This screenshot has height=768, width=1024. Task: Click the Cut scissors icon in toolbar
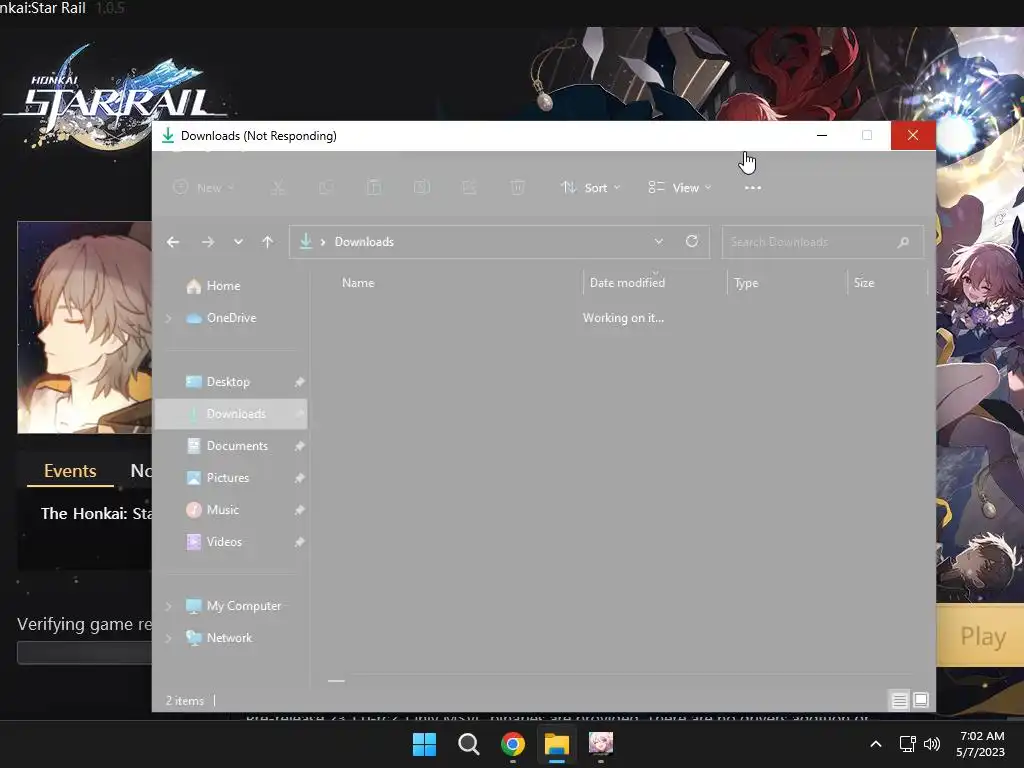(278, 188)
